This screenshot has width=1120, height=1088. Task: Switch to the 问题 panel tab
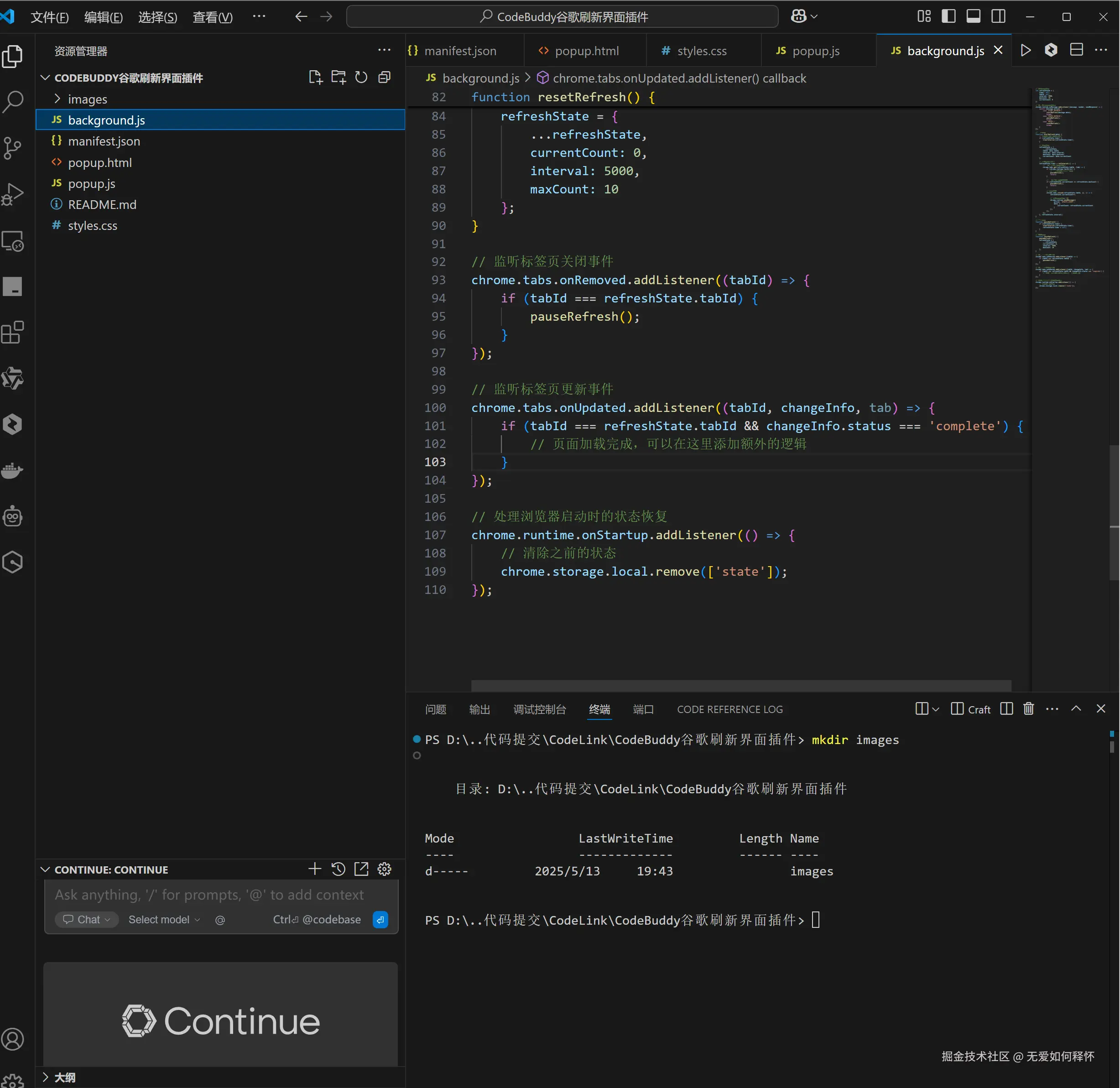[x=435, y=709]
